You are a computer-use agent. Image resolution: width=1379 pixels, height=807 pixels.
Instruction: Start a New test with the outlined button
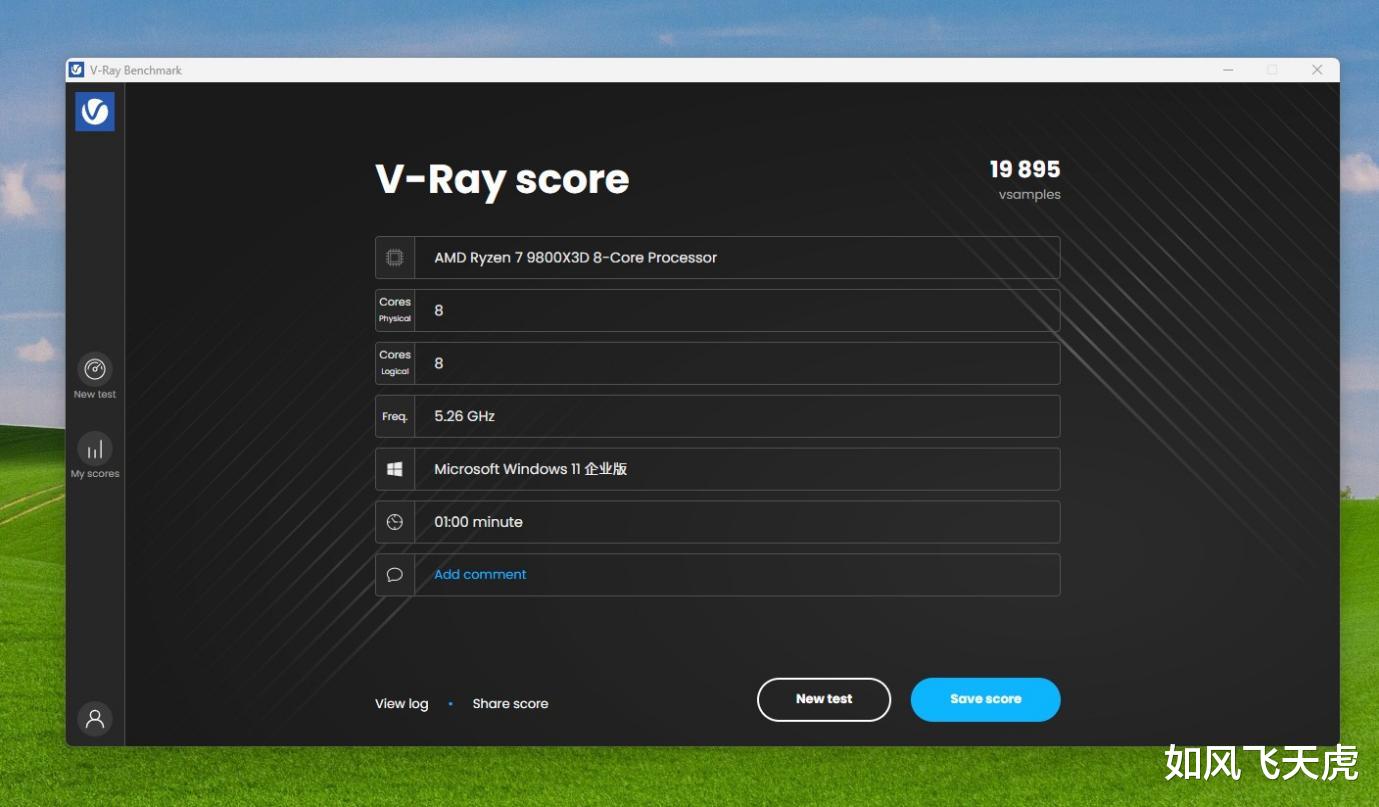tap(824, 700)
